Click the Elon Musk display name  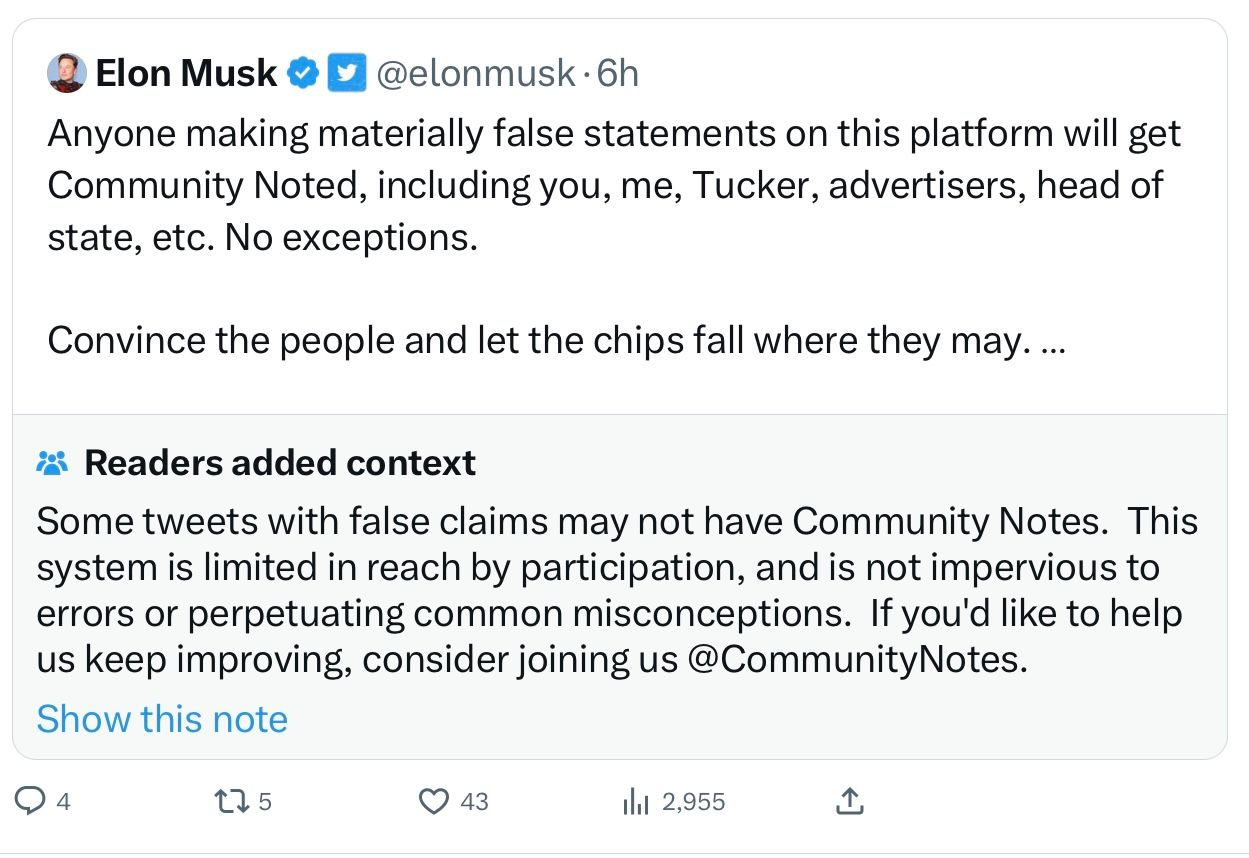[186, 73]
